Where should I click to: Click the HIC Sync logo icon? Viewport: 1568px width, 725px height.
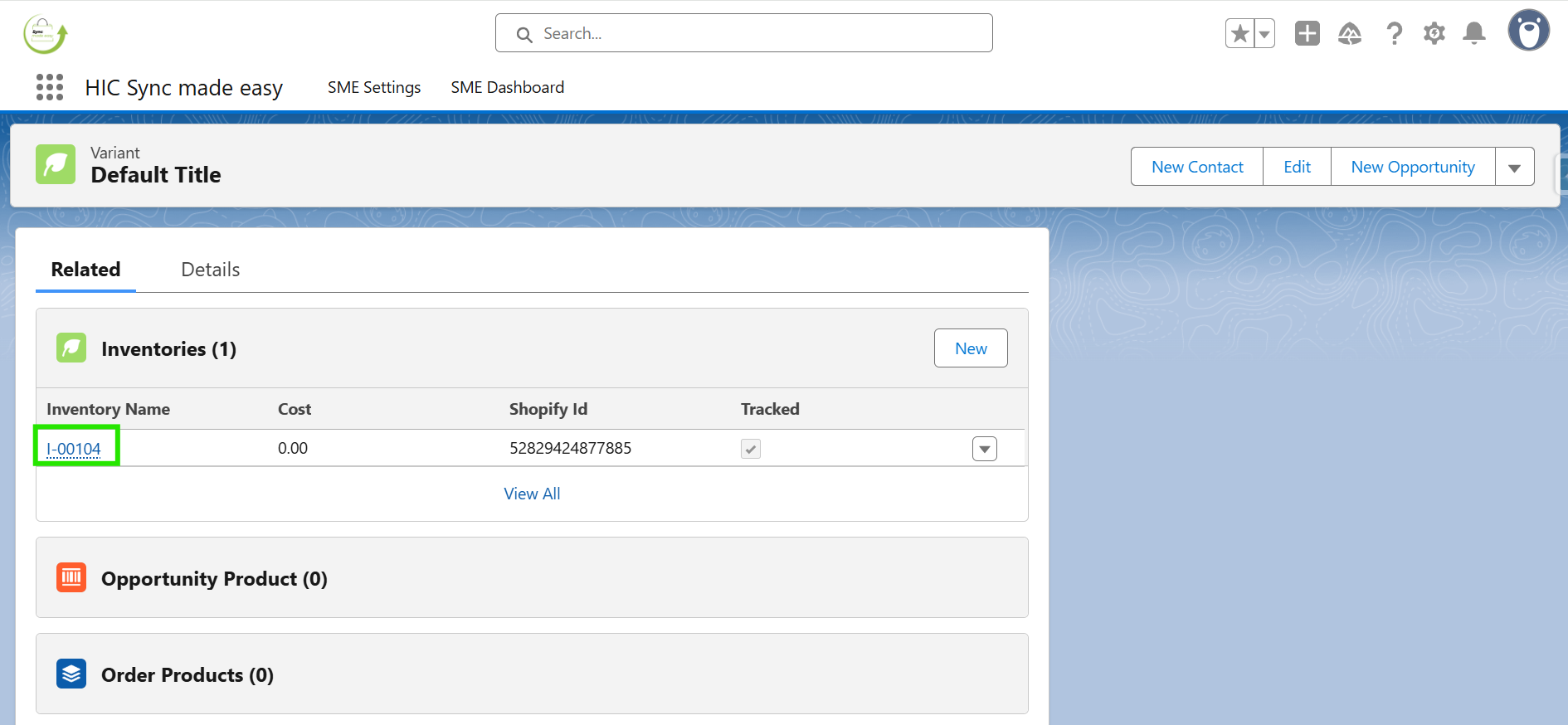click(x=45, y=35)
